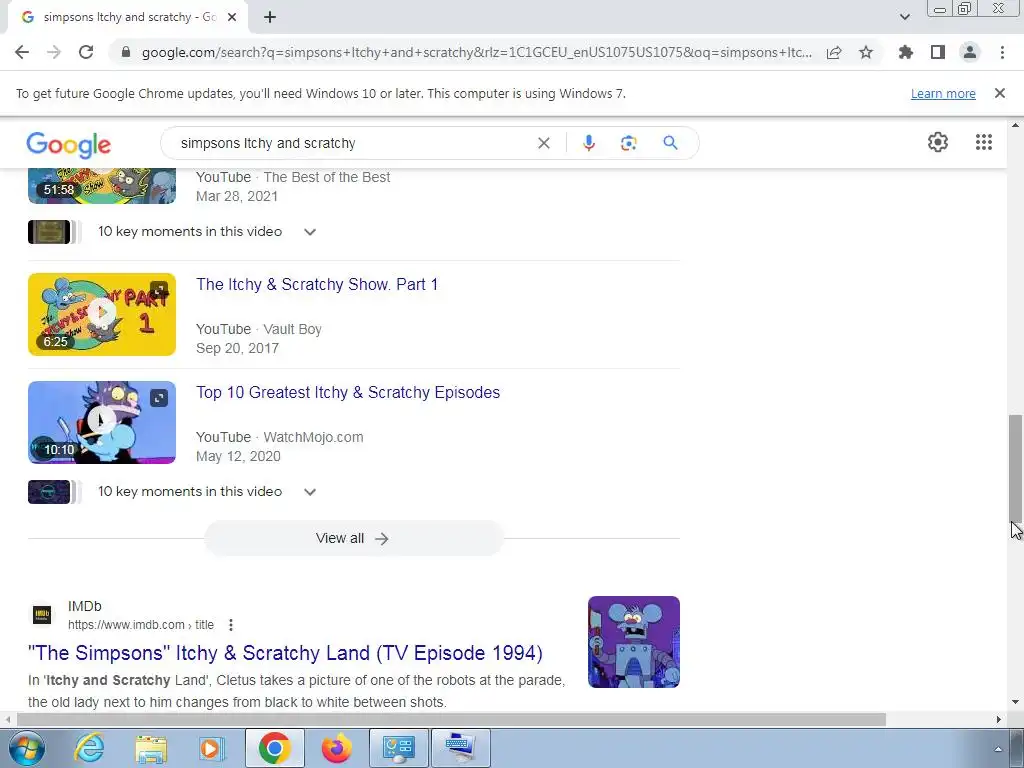
Task: Play the WatchMojo 10:10 video thumbnail
Action: [102, 422]
